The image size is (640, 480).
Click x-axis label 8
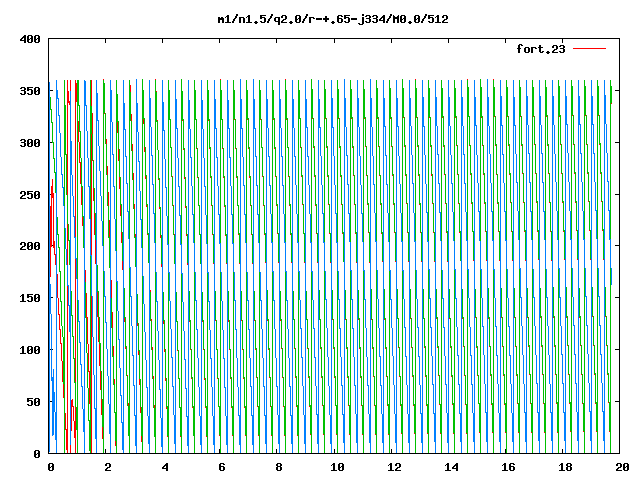(279, 467)
